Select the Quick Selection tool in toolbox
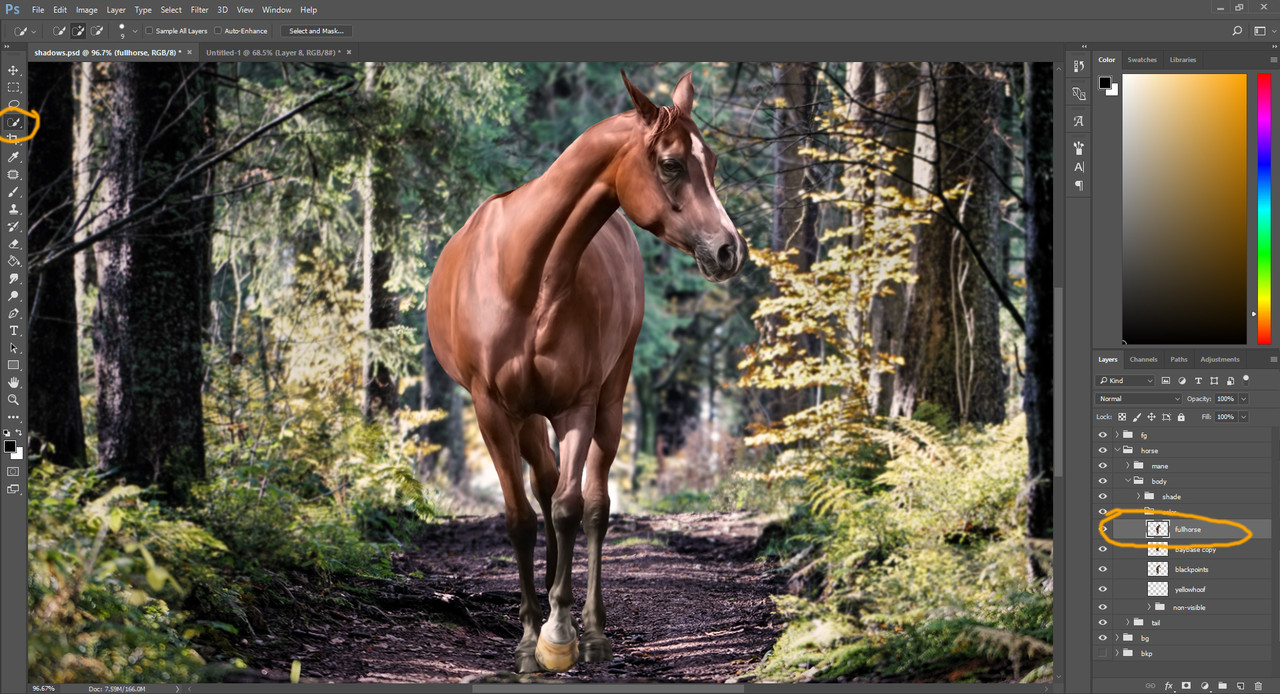Screen dimensions: 1280x694 click(13, 123)
